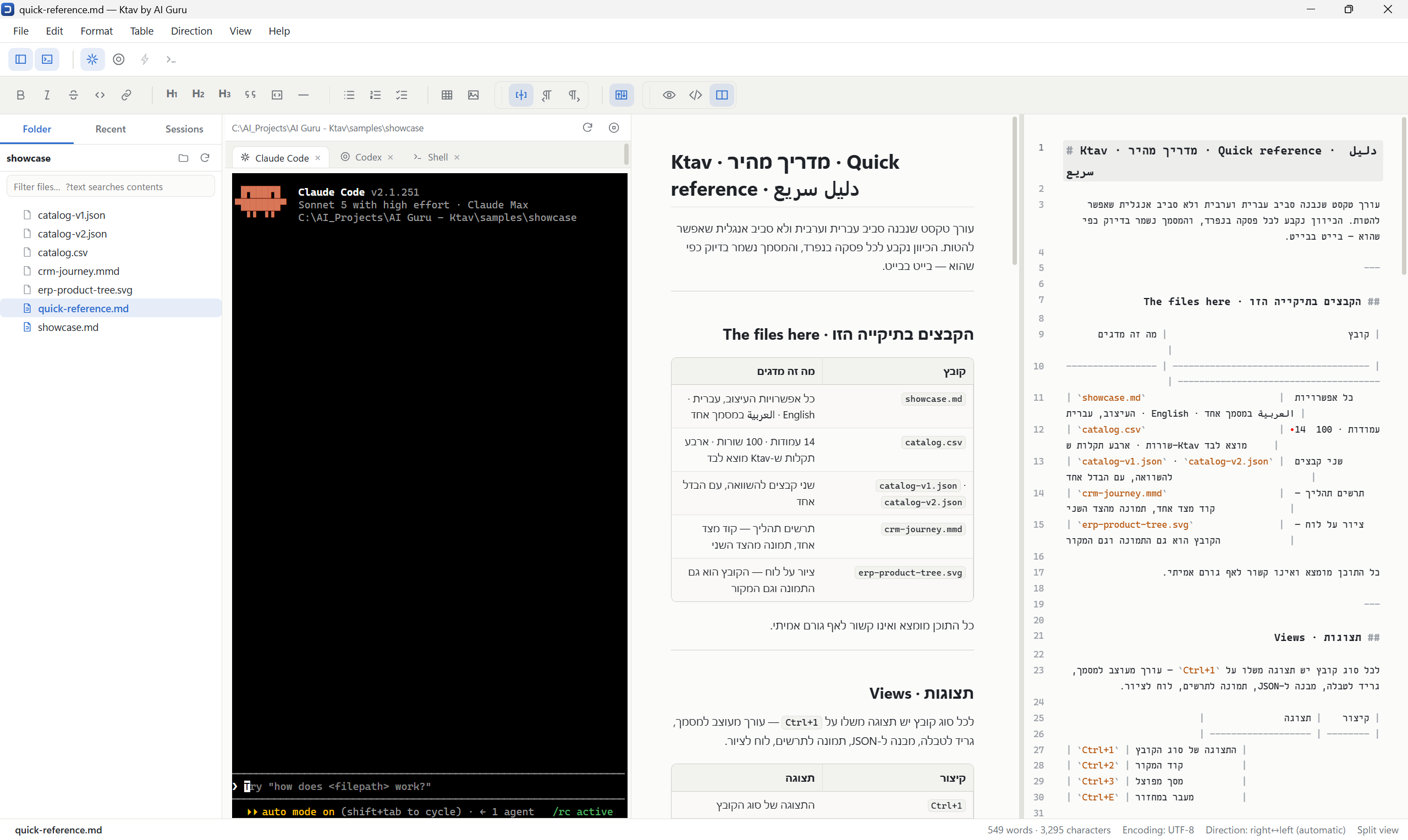Image resolution: width=1408 pixels, height=840 pixels.
Task: Switch to source code view
Action: [696, 95]
